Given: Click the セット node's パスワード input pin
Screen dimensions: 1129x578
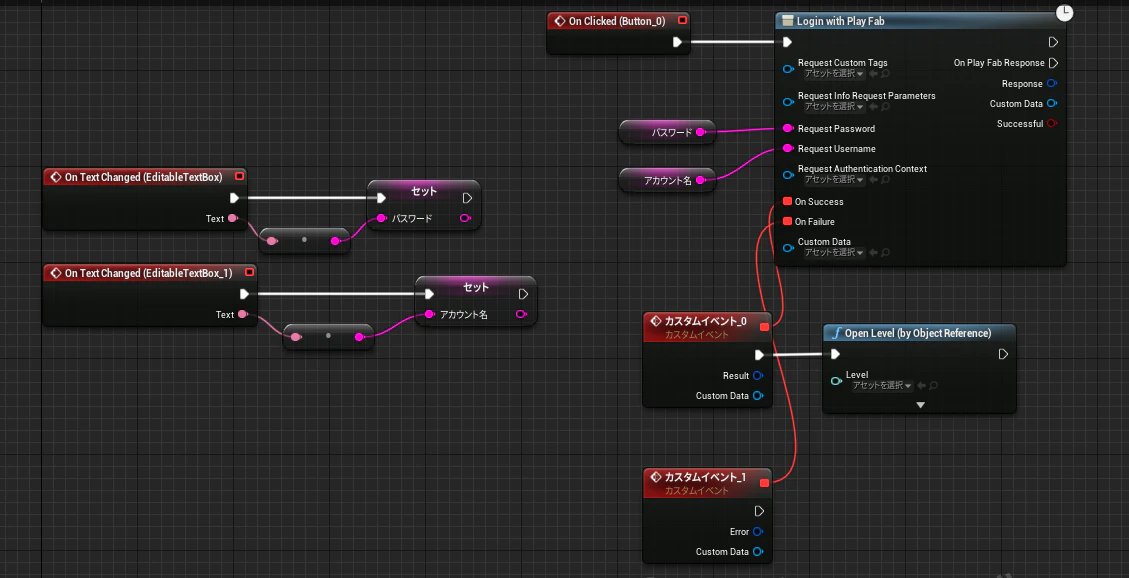Looking at the screenshot, I should pyautogui.click(x=382, y=218).
